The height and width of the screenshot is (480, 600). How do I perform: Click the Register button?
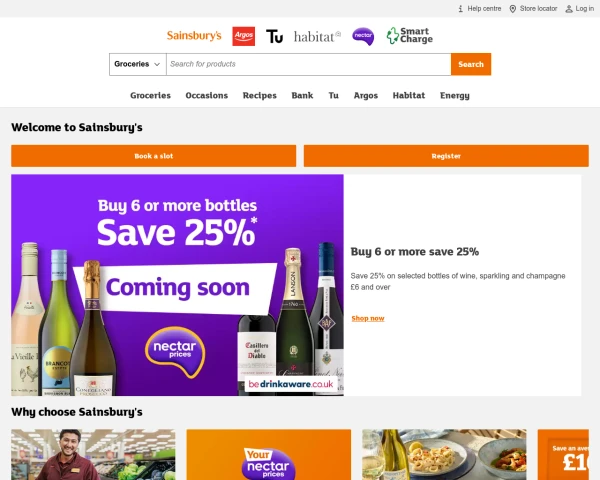click(446, 156)
